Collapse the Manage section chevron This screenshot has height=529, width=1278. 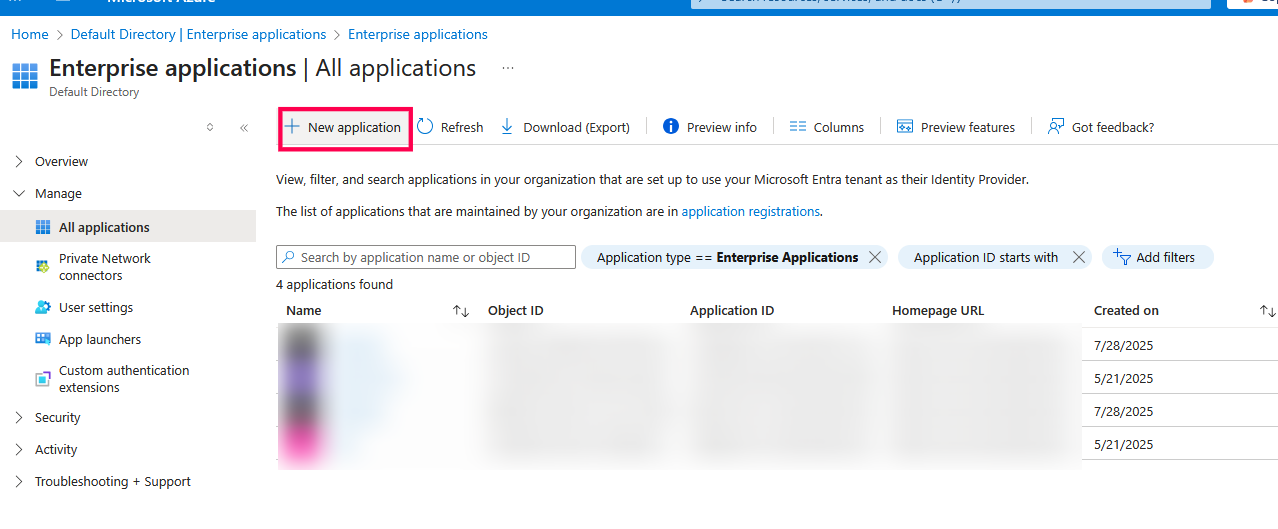(19, 193)
